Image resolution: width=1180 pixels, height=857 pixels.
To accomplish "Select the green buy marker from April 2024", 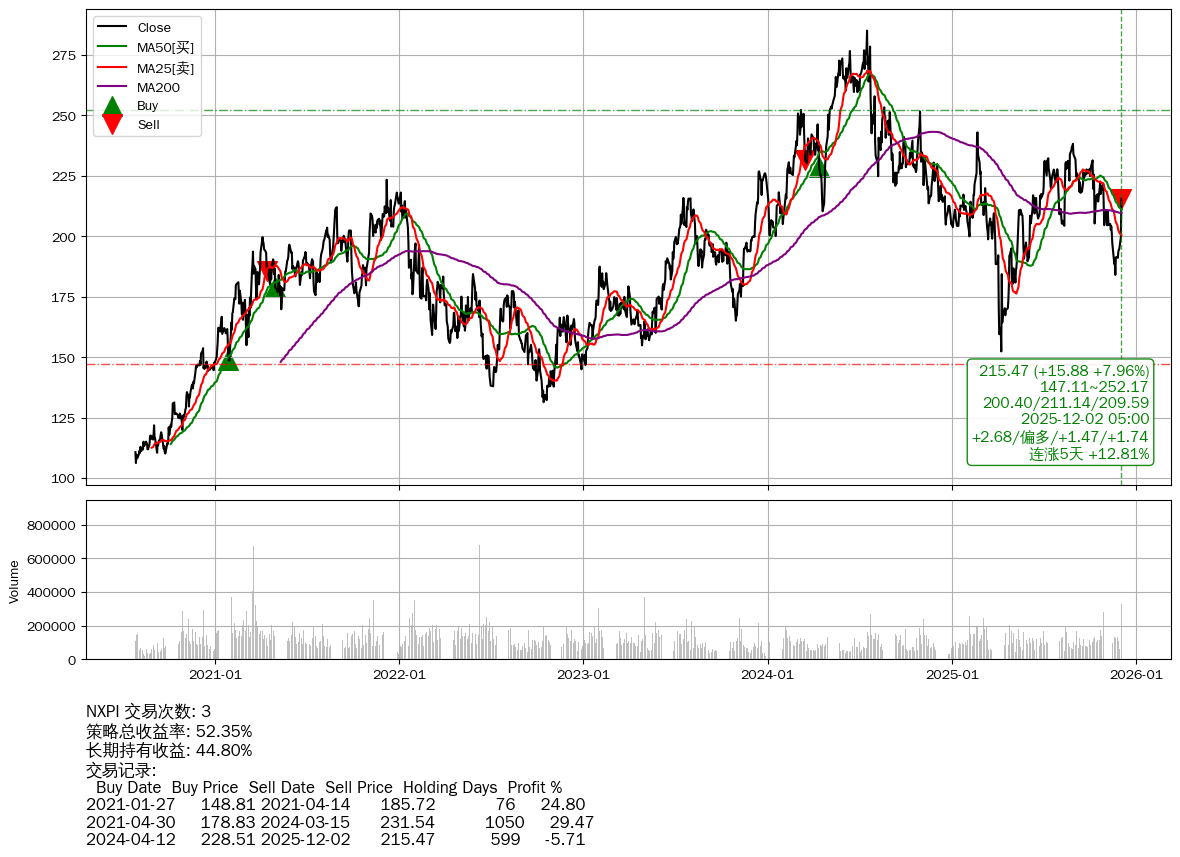I will [819, 166].
